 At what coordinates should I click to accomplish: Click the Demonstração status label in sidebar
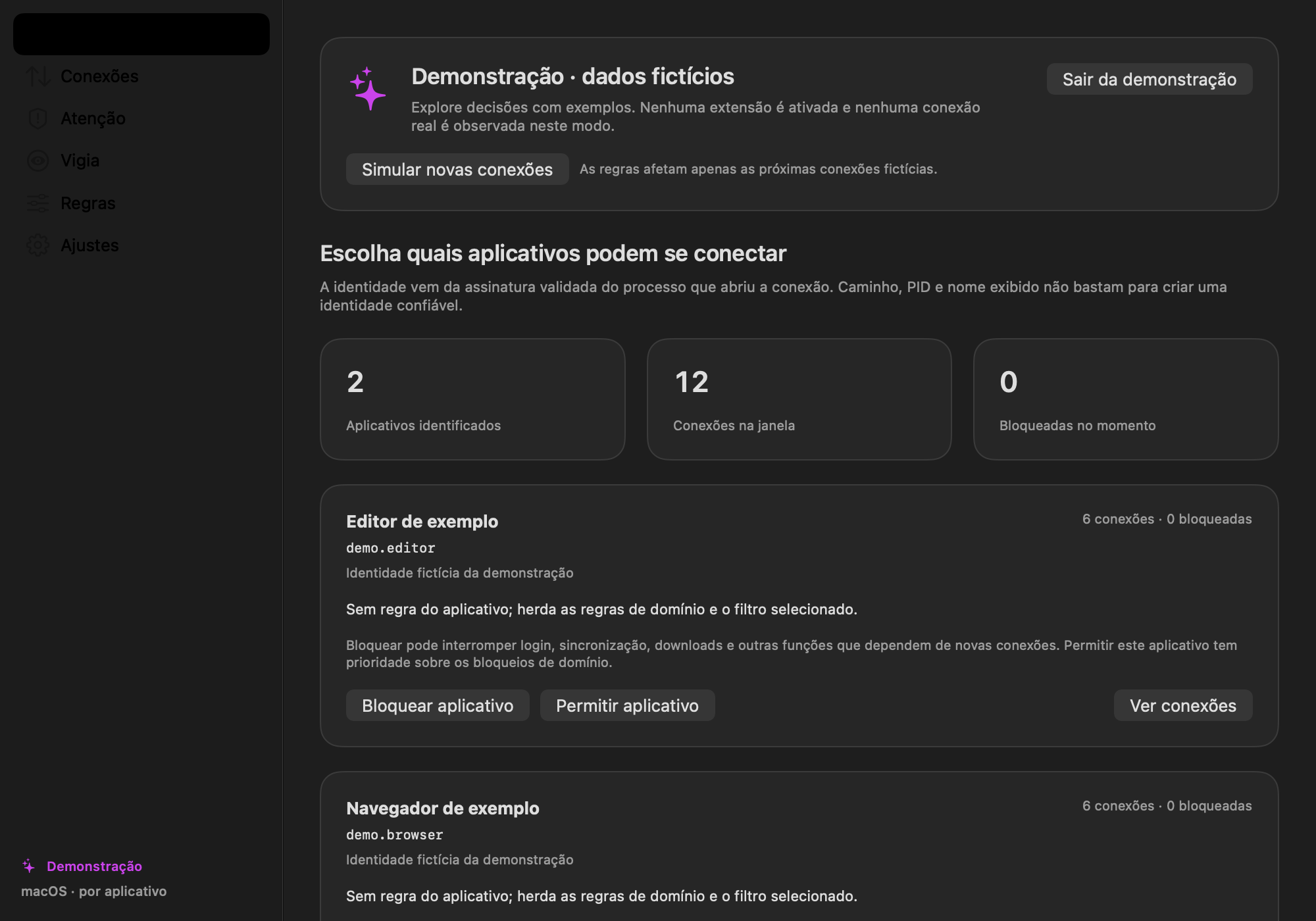click(x=94, y=866)
